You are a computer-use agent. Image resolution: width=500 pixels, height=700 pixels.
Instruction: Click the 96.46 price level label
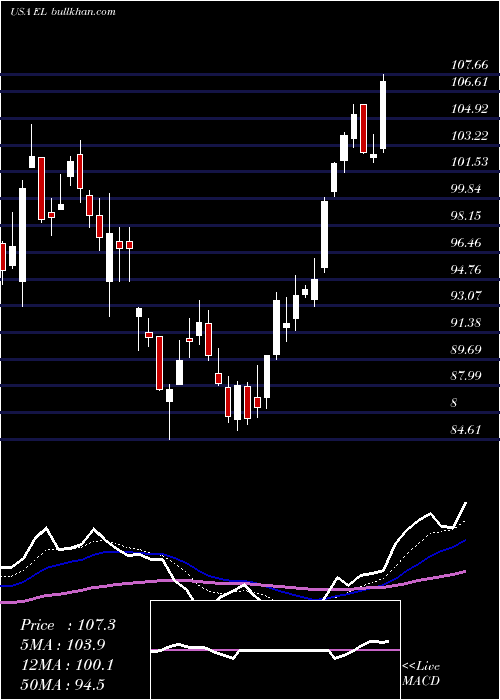pos(466,243)
